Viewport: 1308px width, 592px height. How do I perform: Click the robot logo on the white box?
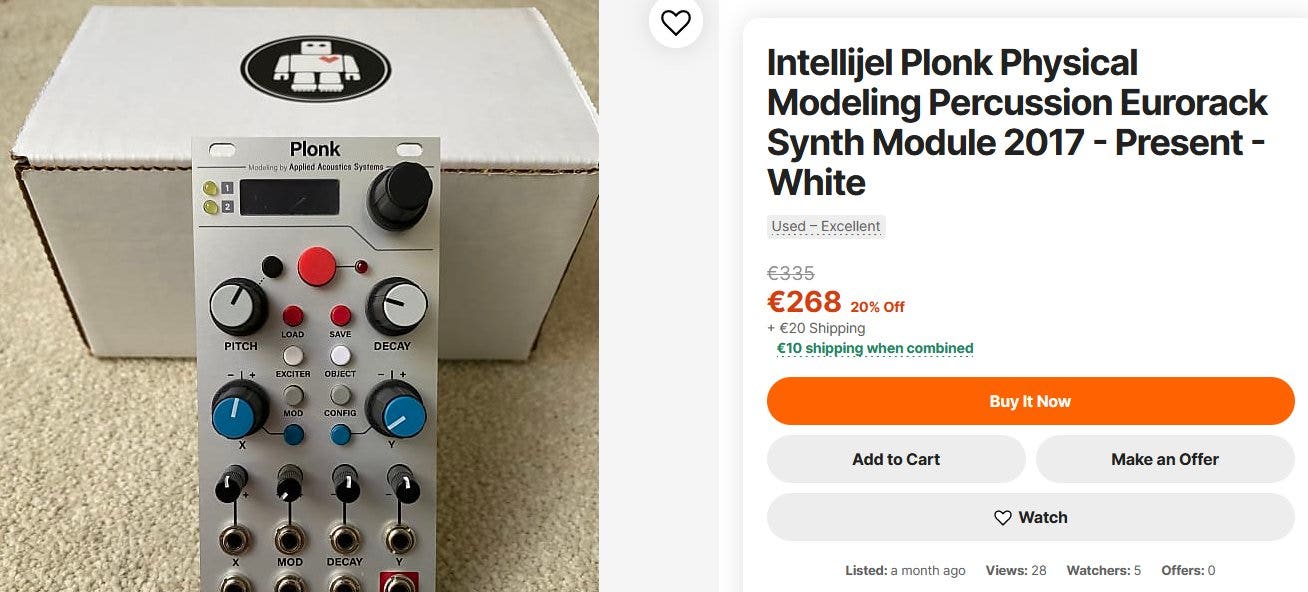tap(315, 69)
